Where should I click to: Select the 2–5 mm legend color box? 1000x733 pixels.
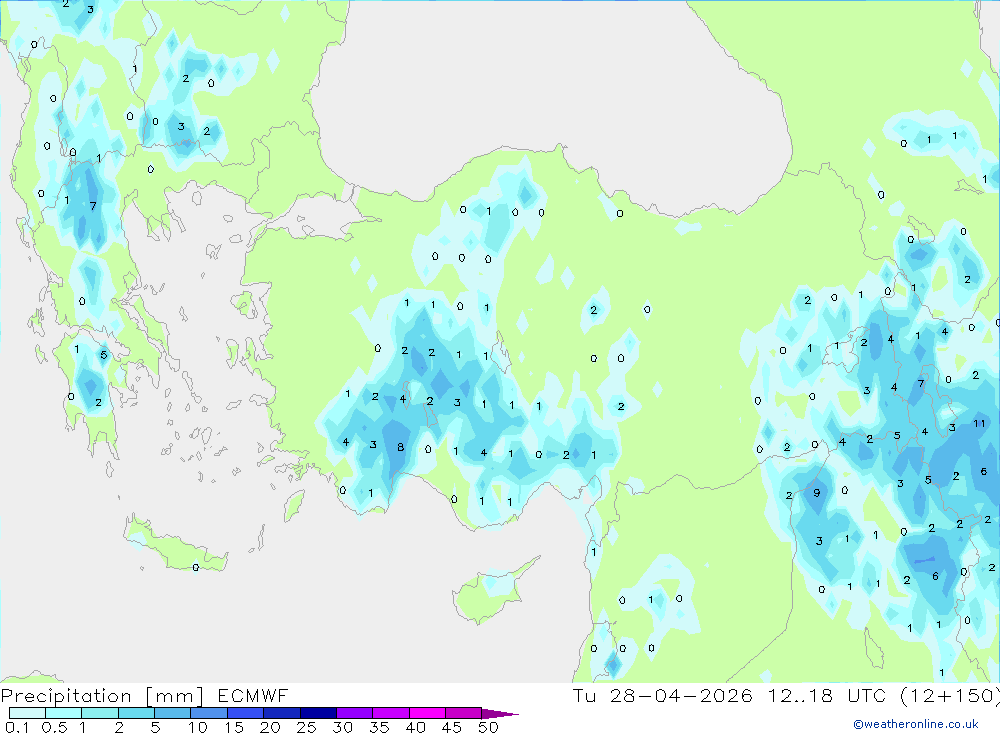[136, 713]
